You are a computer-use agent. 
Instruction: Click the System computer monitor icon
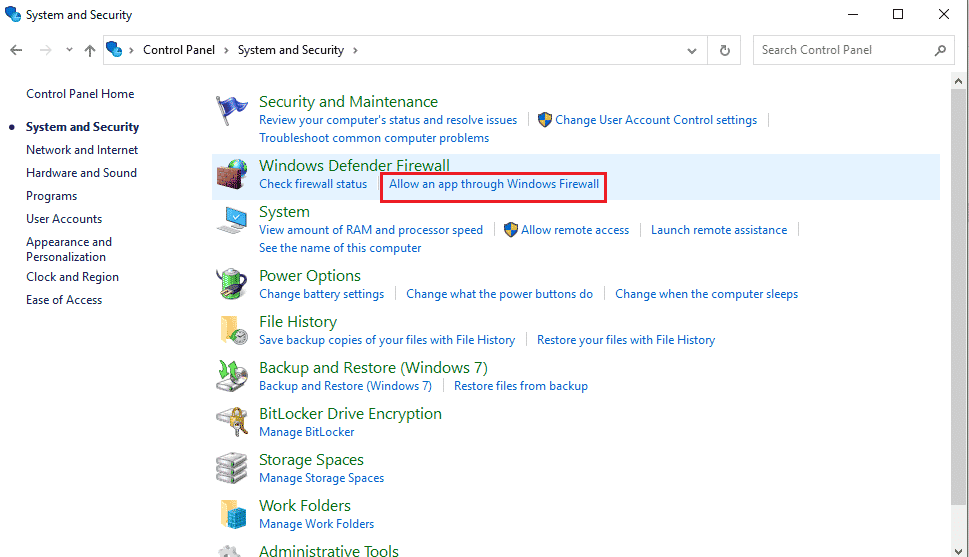232,220
